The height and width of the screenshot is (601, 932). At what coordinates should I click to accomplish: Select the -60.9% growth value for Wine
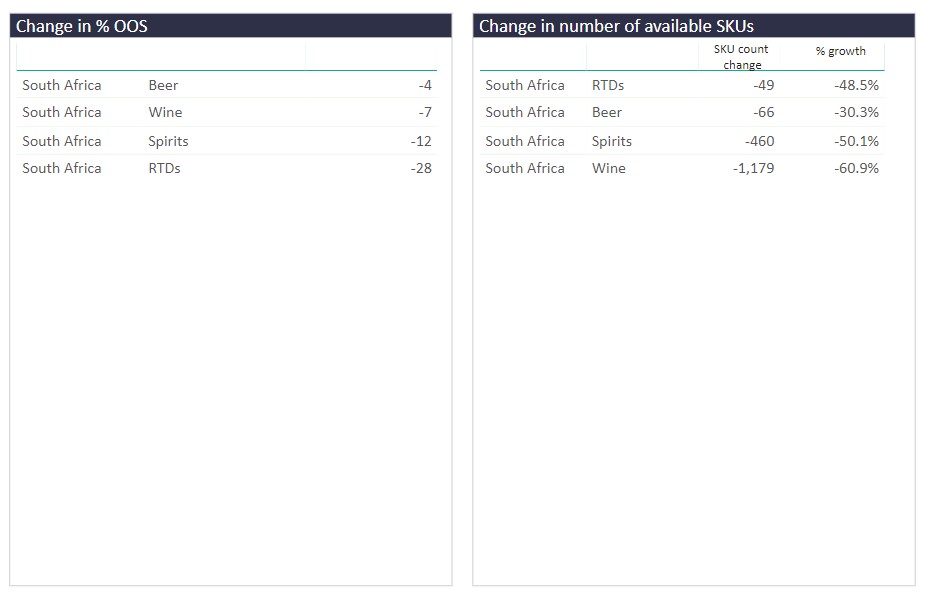tap(856, 168)
